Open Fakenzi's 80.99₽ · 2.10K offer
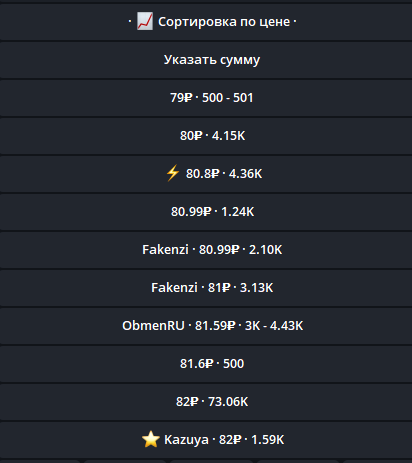412x463 pixels. 206,250
